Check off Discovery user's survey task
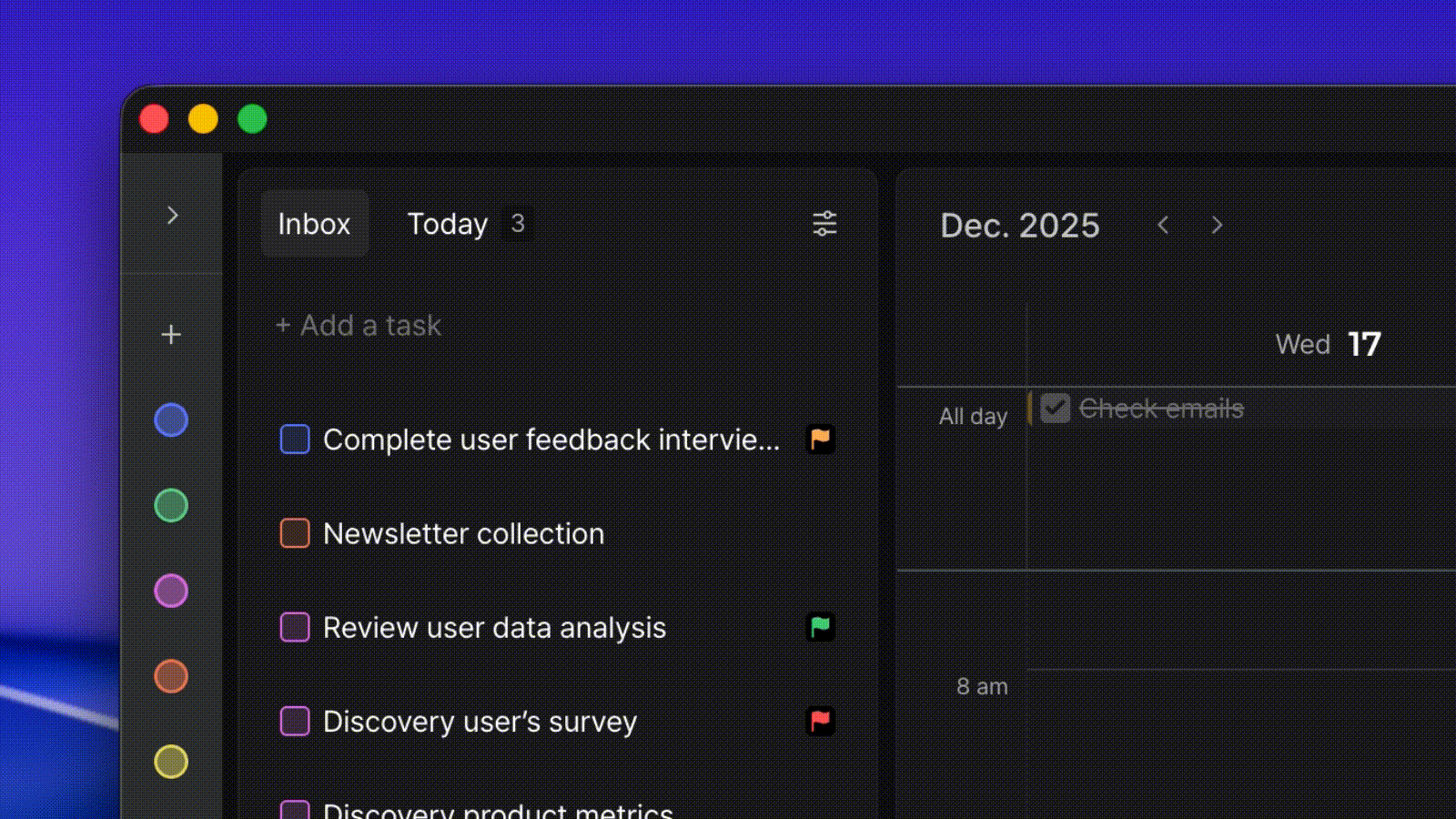 click(295, 722)
